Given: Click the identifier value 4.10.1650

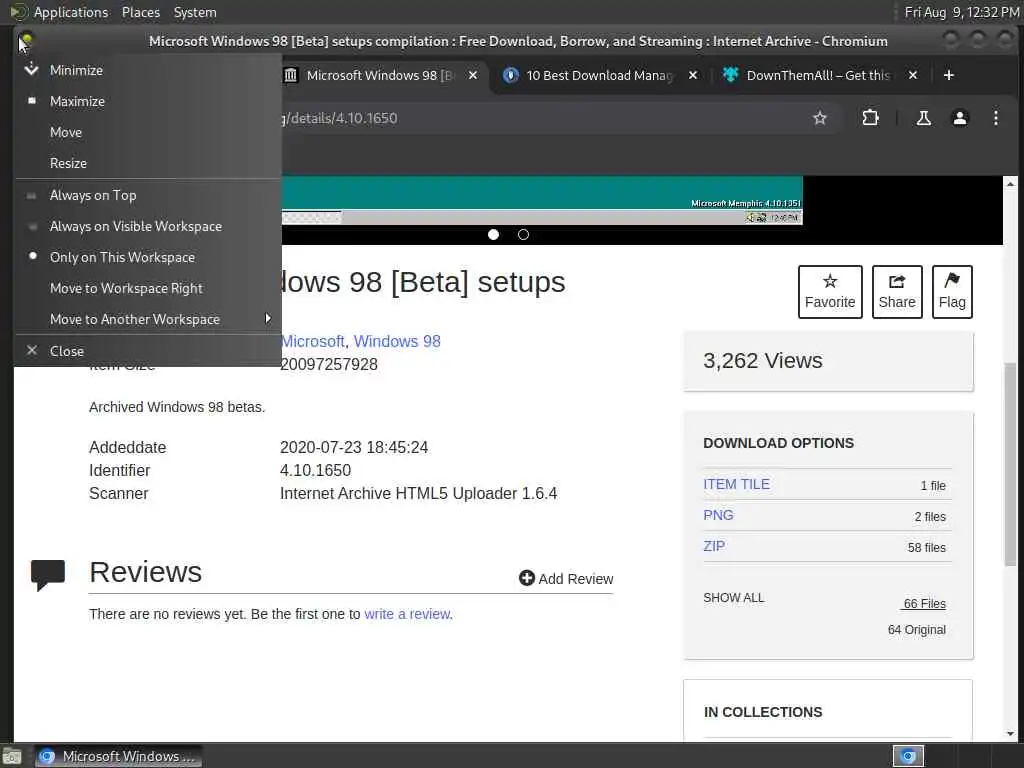Looking at the screenshot, I should pos(315,470).
